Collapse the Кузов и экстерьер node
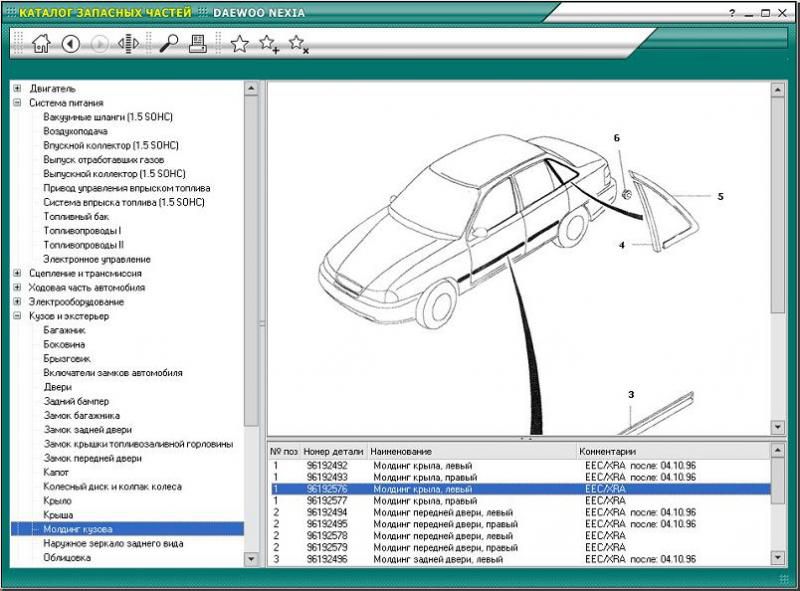The width and height of the screenshot is (800, 591). (17, 316)
